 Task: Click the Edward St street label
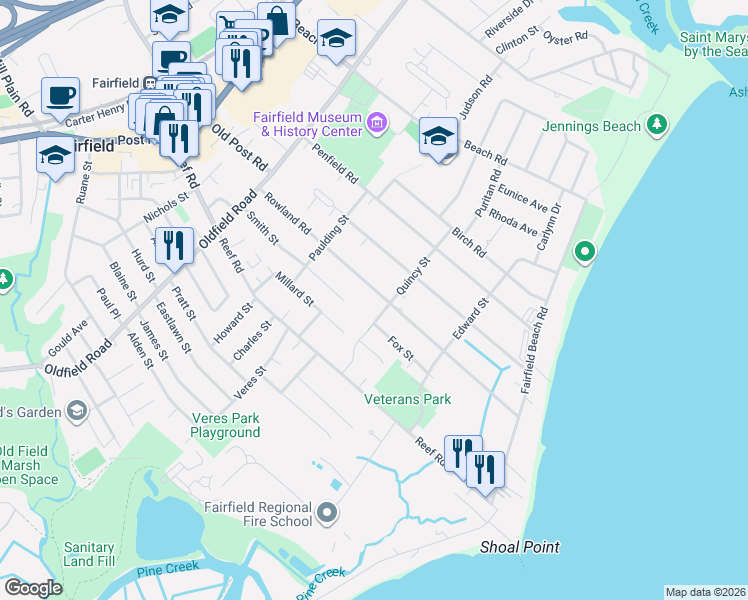click(471, 319)
